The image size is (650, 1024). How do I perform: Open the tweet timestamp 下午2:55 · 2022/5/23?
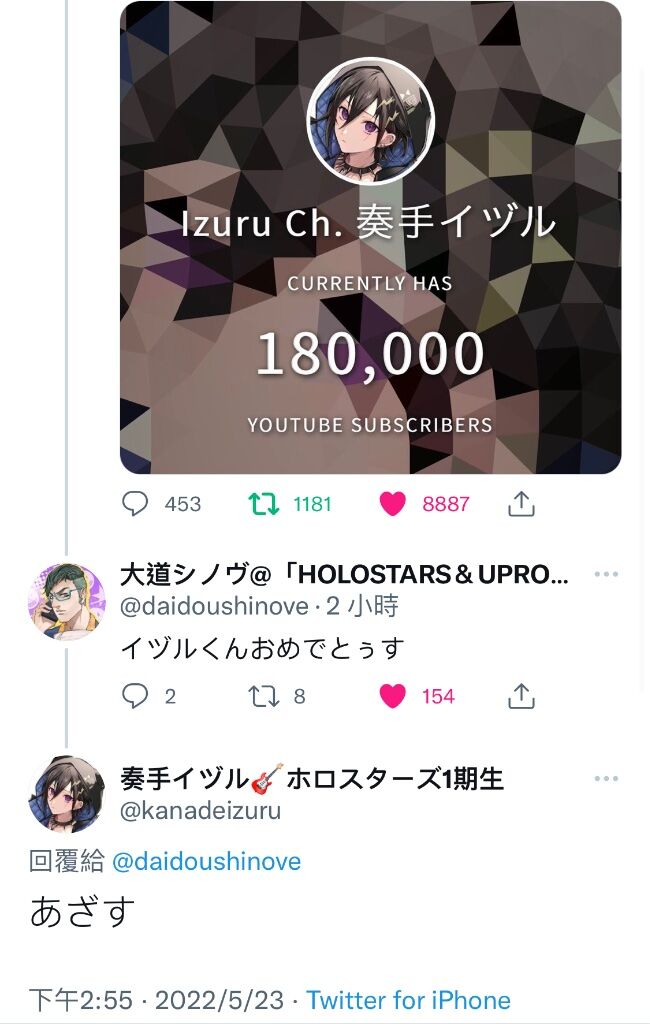[157, 1000]
